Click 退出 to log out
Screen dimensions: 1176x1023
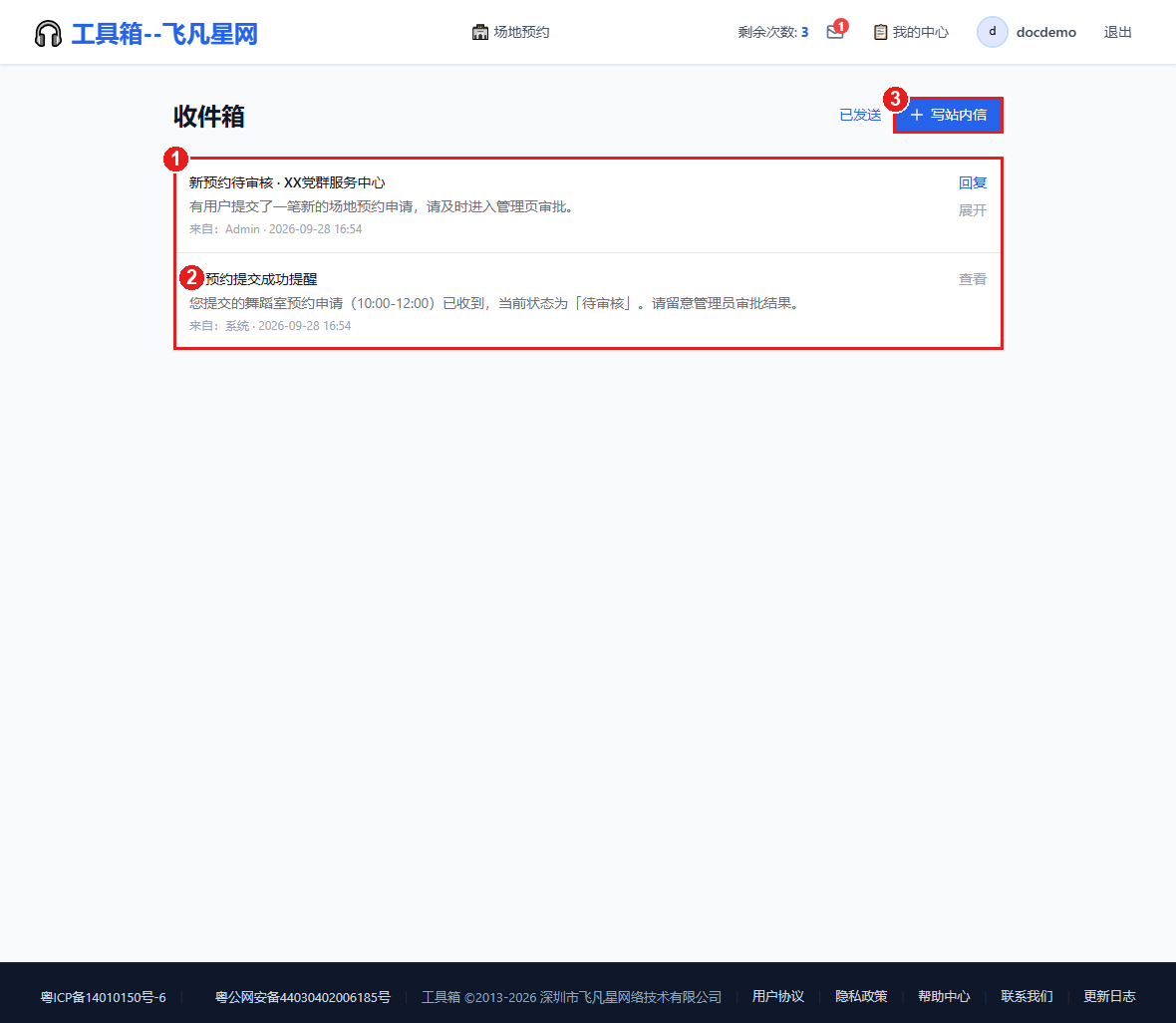tap(1117, 32)
